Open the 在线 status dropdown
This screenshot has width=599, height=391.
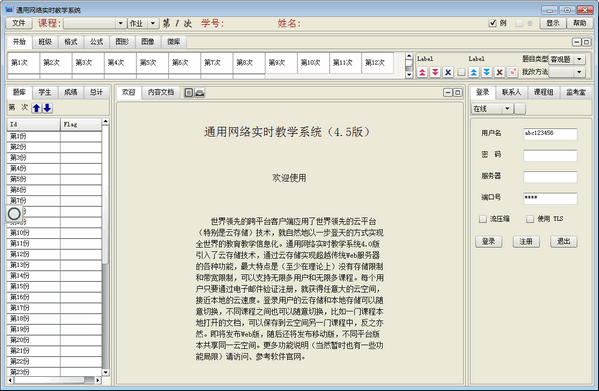pos(507,109)
